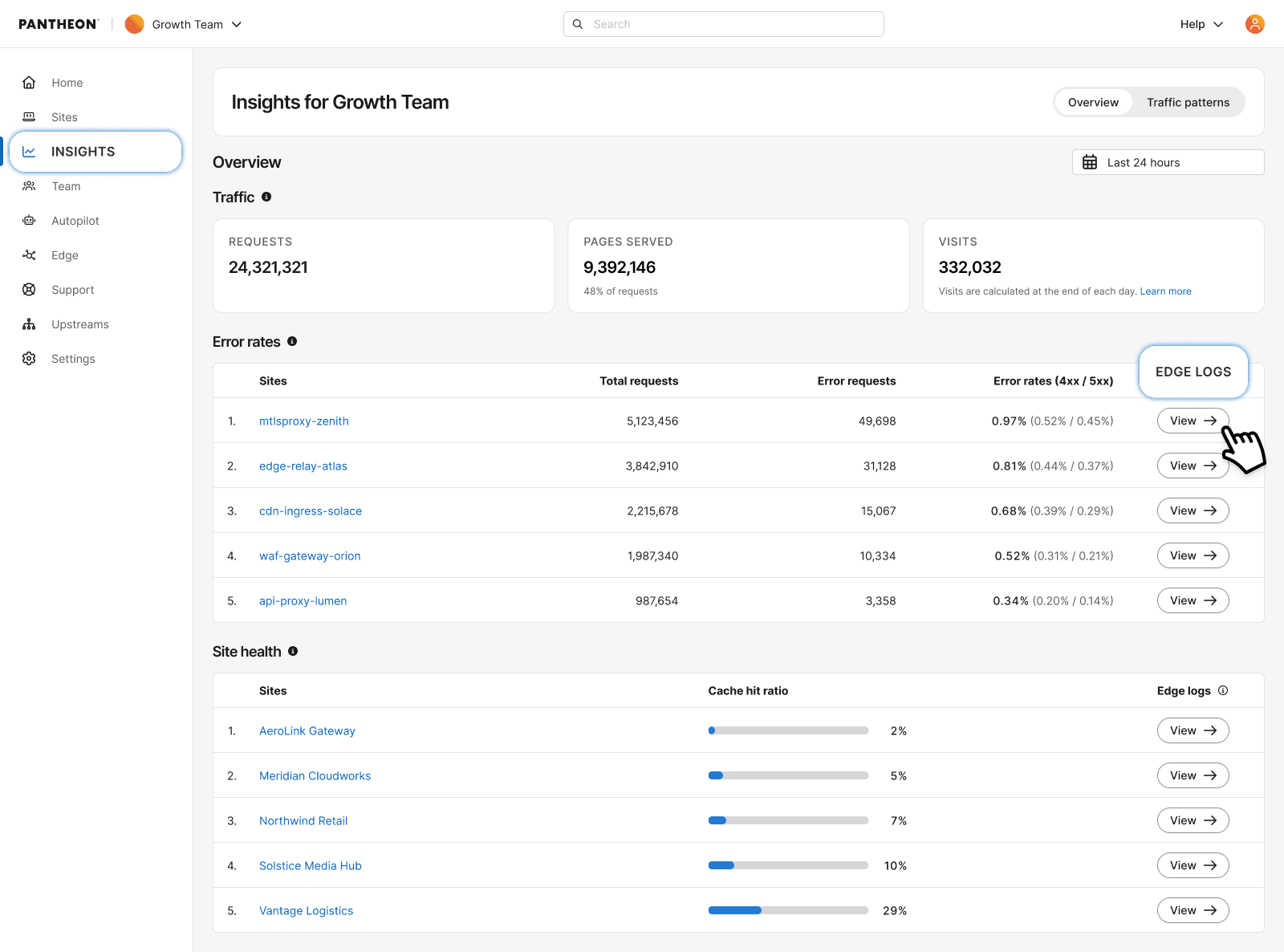The width and height of the screenshot is (1284, 952).
Task: Show Site health info tooltip
Action: 293,651
